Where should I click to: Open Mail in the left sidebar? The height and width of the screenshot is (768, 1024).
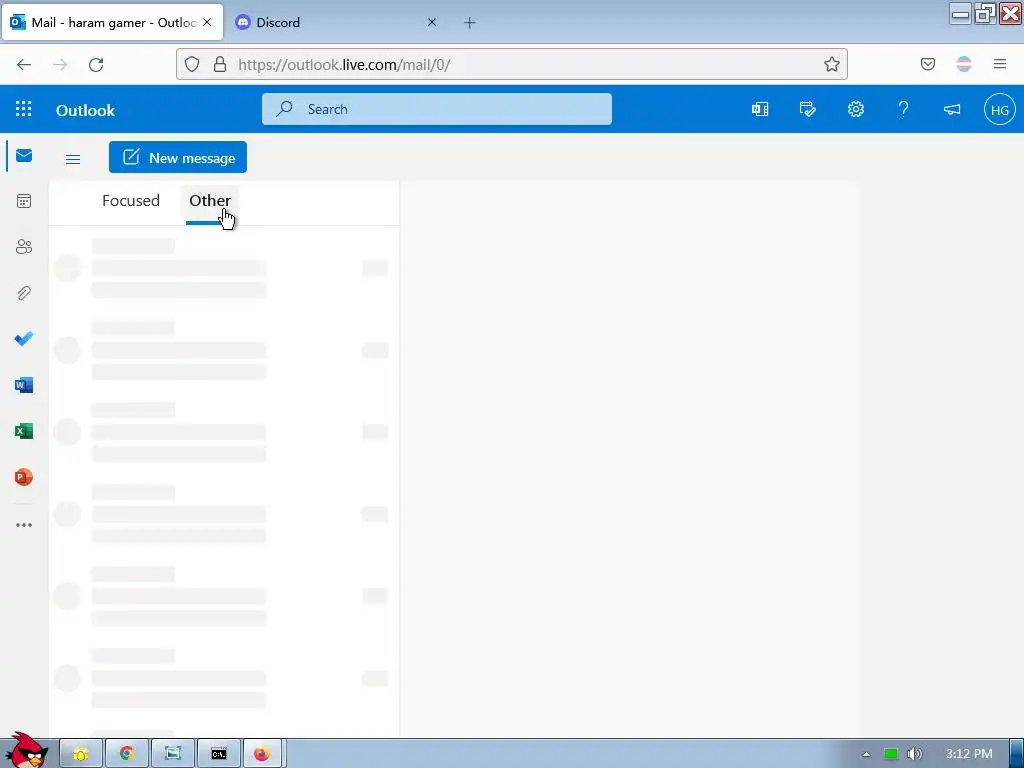(24, 155)
